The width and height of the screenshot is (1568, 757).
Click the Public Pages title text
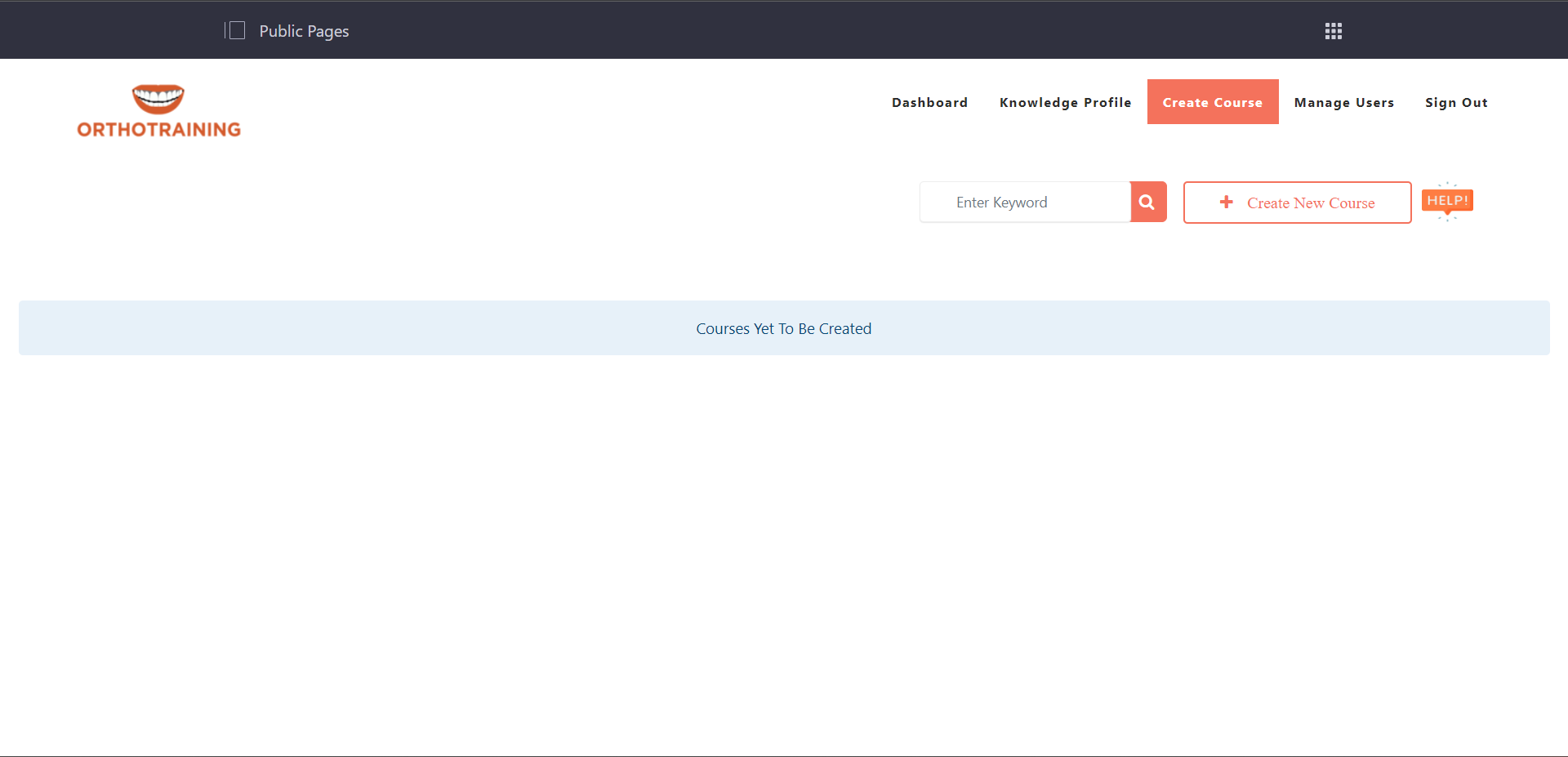click(x=304, y=31)
